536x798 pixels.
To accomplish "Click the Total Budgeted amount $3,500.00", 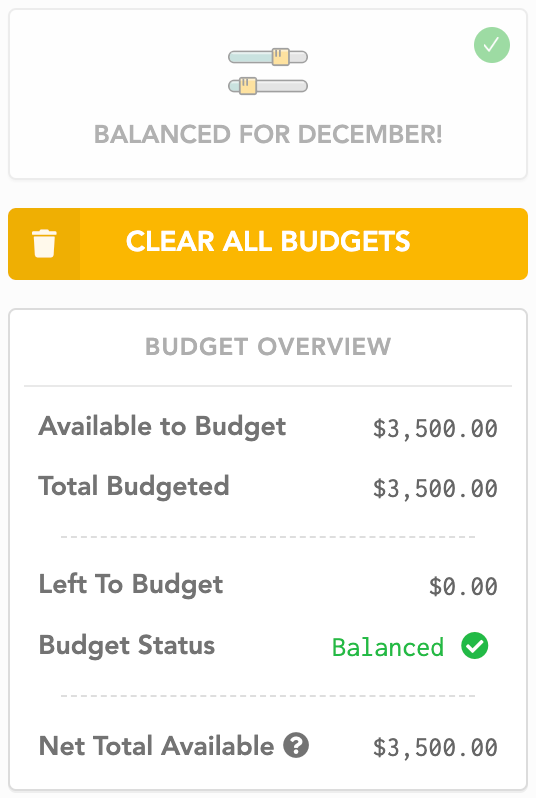I will 435,489.
